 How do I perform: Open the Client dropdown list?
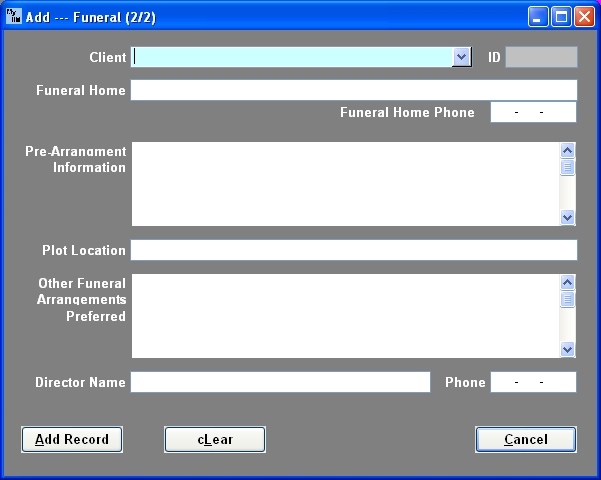point(461,57)
